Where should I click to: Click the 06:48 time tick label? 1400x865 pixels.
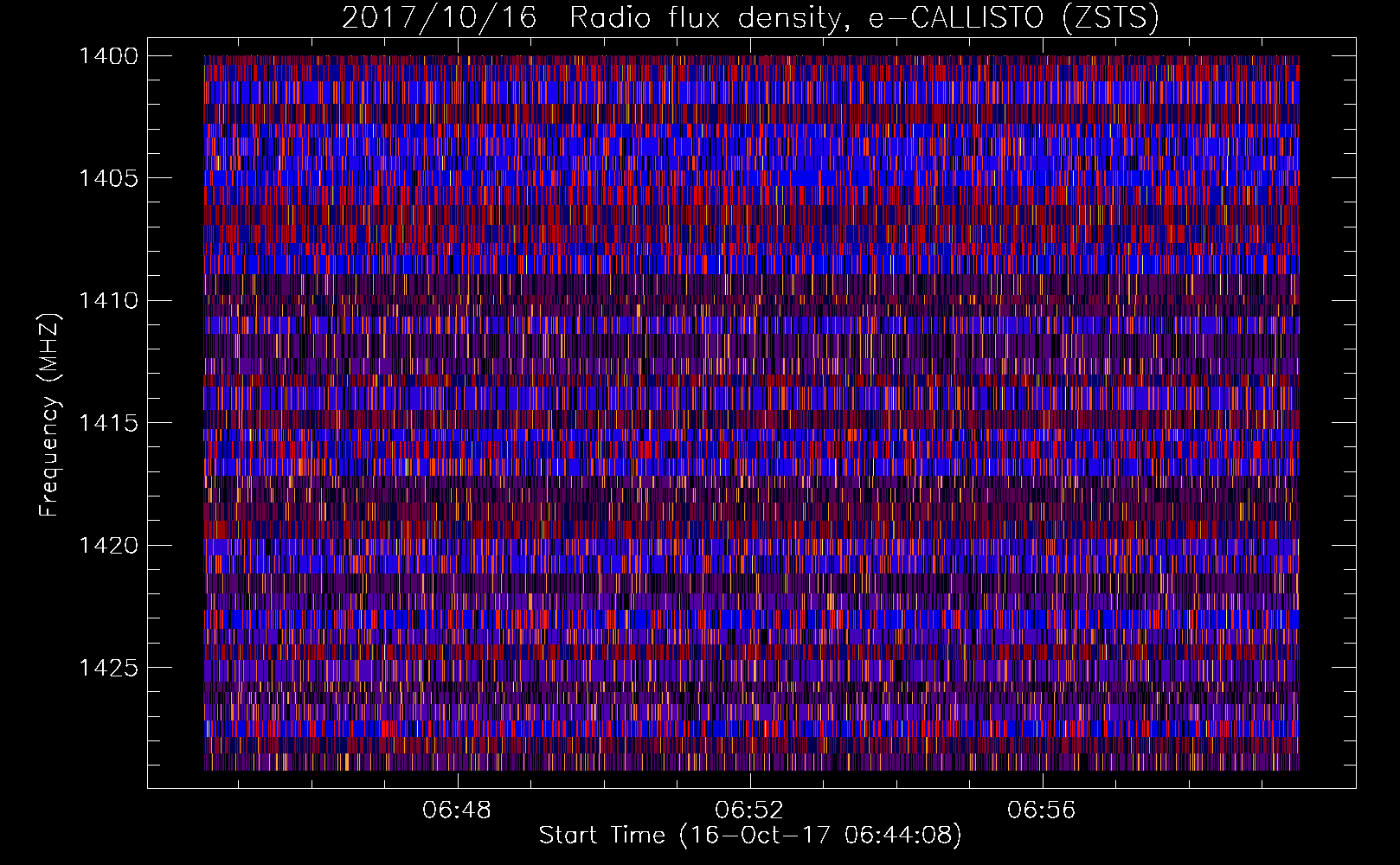(x=457, y=811)
